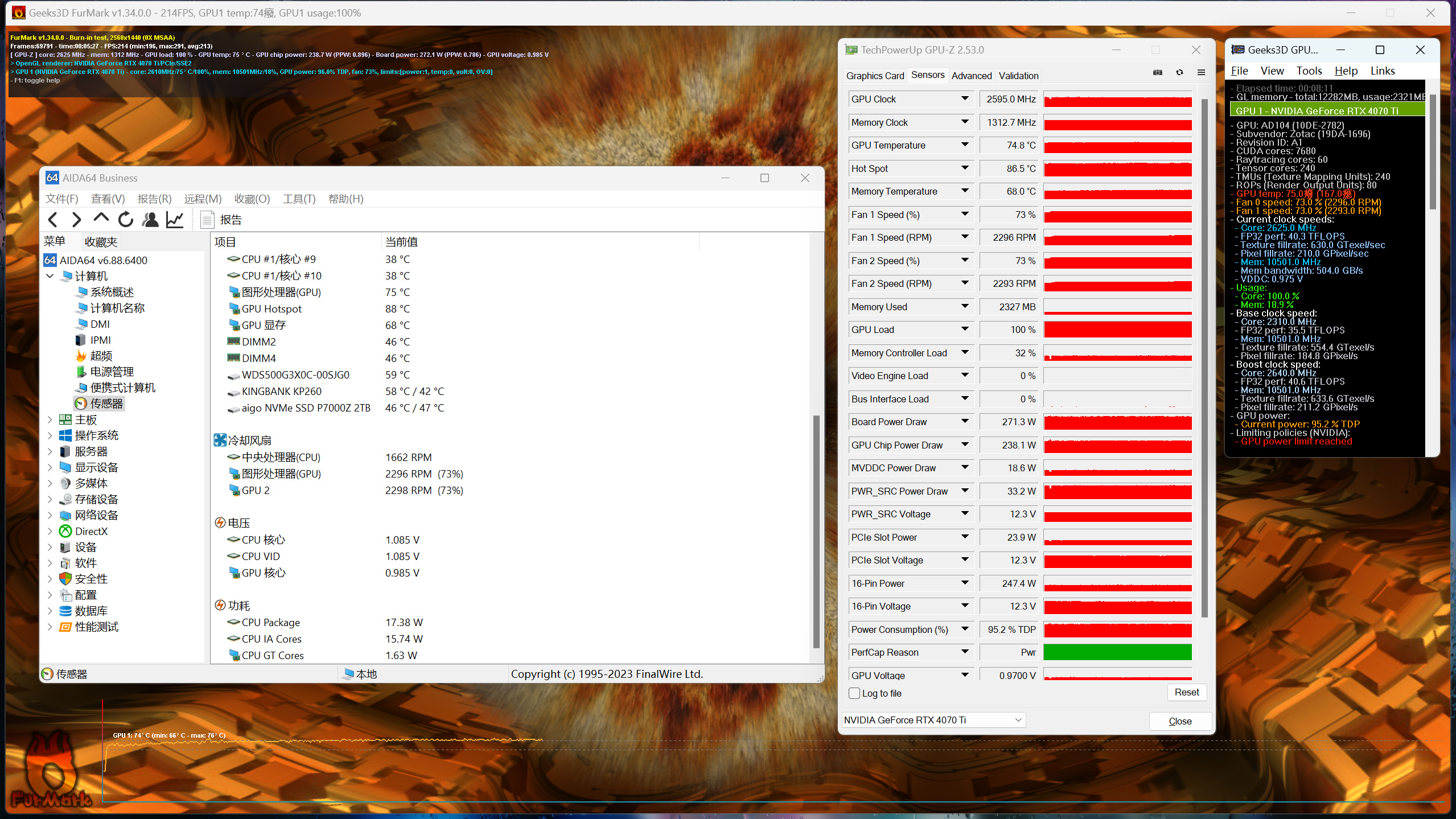Navigate back using AIDA64's left arrow icon
The height and width of the screenshot is (819, 1456).
click(x=52, y=219)
